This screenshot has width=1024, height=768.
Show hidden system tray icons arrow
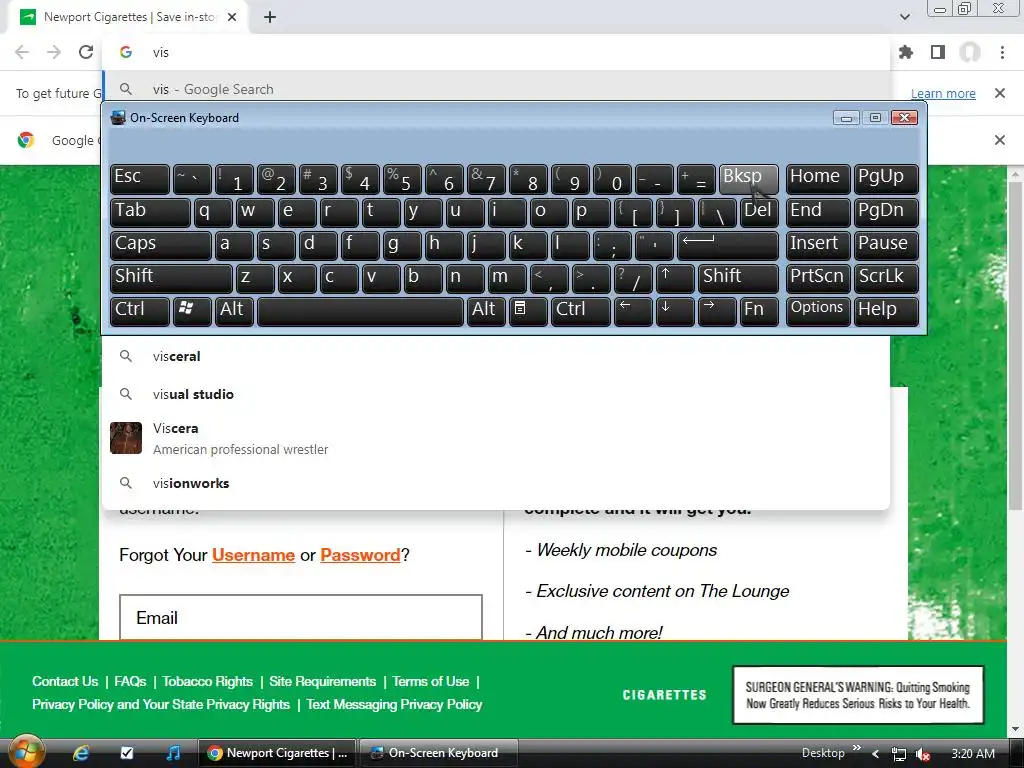[876, 754]
